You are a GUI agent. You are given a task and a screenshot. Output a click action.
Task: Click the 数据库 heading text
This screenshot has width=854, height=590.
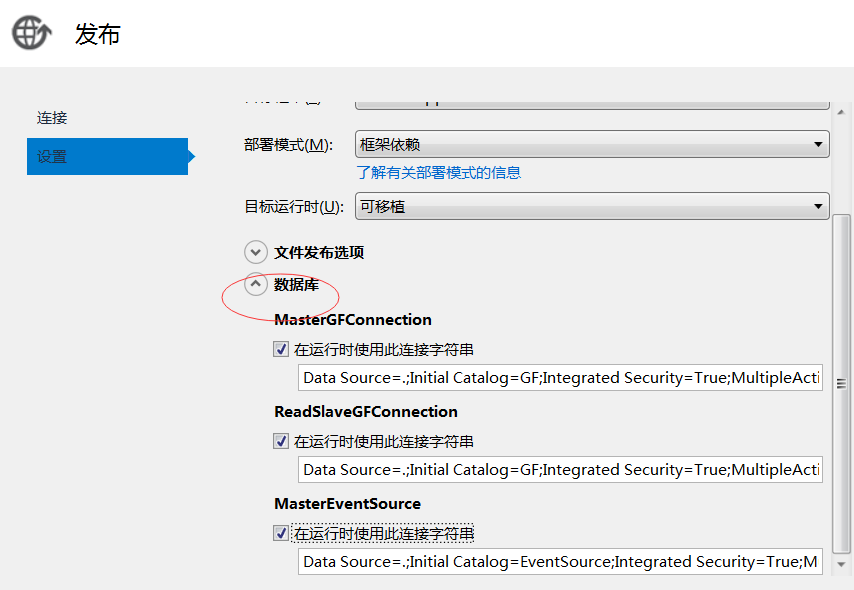pyautogui.click(x=296, y=285)
